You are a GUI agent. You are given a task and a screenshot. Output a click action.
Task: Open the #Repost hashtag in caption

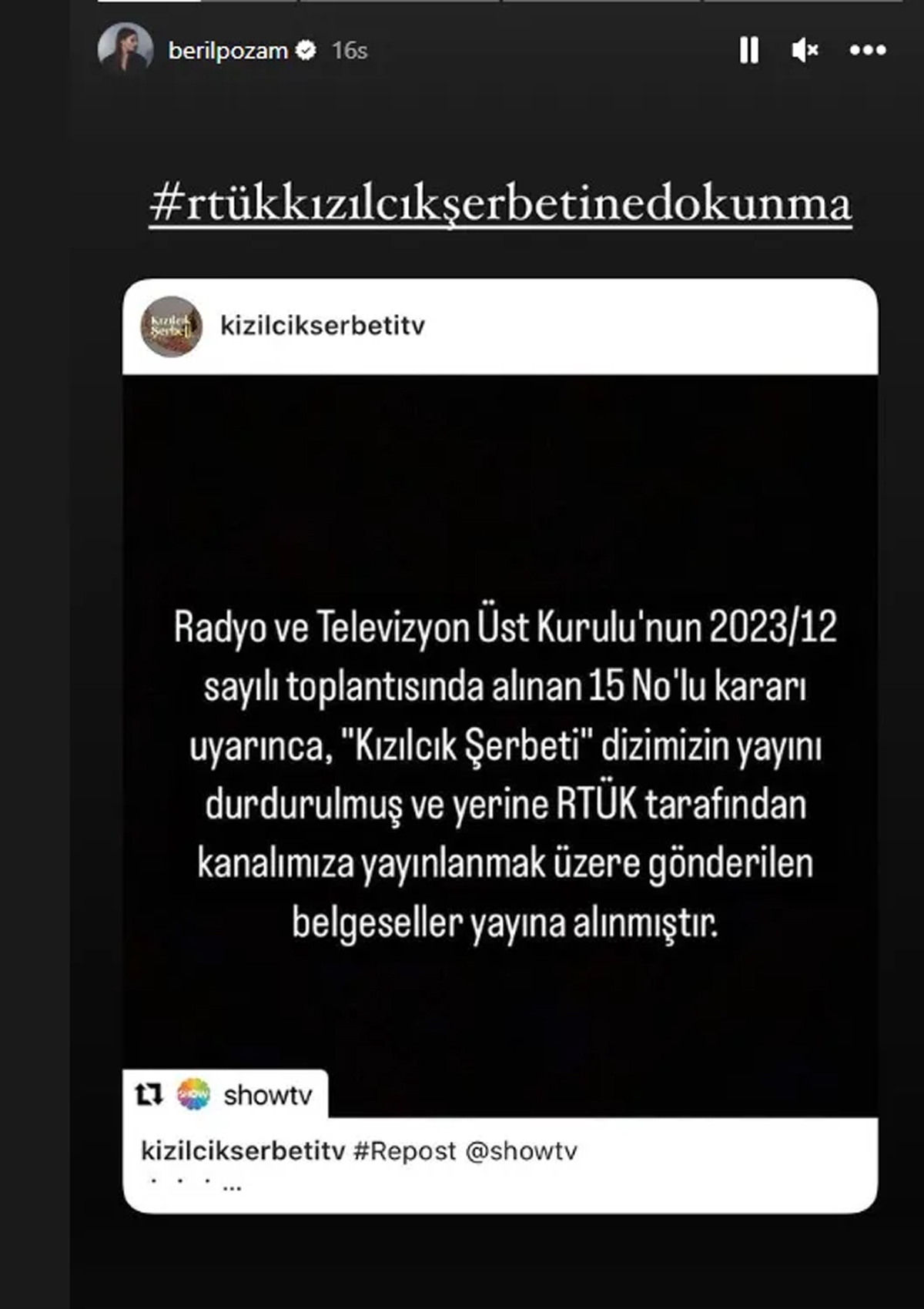pyautogui.click(x=404, y=1151)
